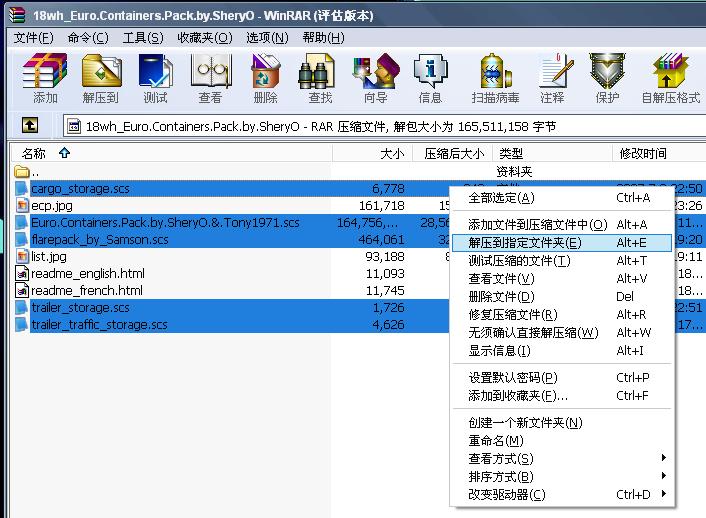Click the parent folder ".." icon
This screenshot has width=706, height=518.
21,172
